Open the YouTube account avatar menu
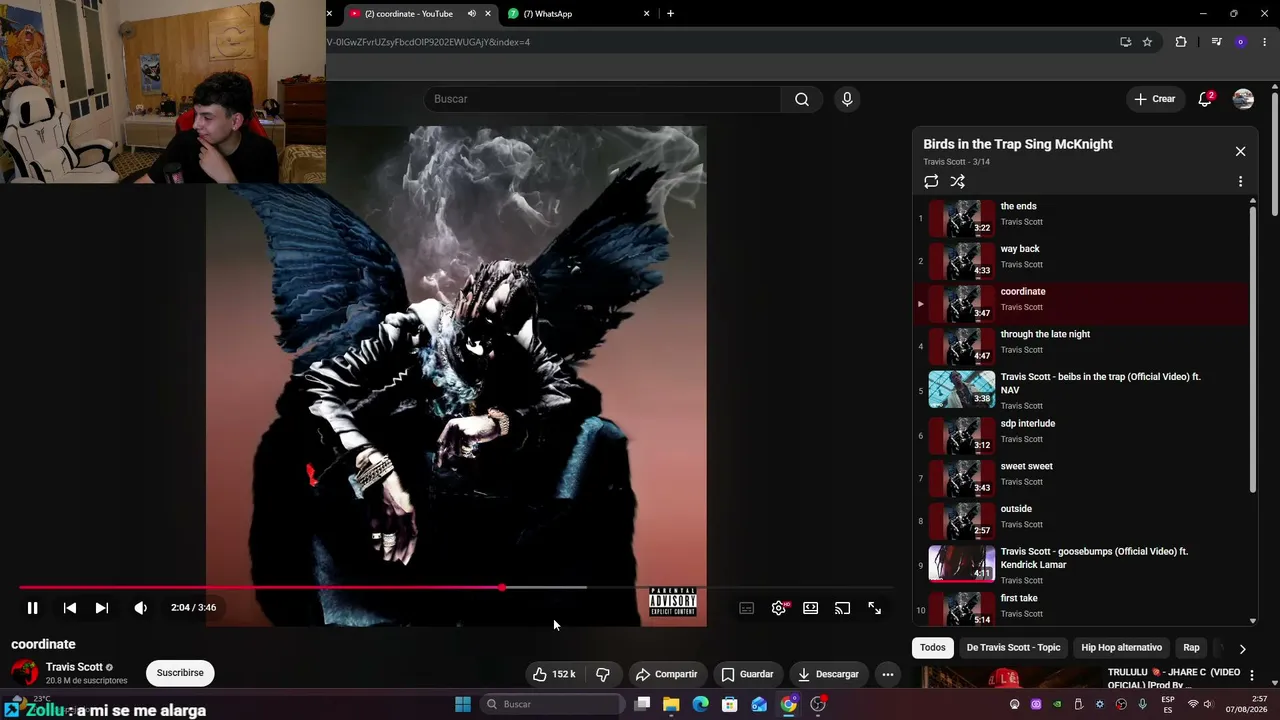This screenshot has width=1280, height=720. (x=1243, y=99)
